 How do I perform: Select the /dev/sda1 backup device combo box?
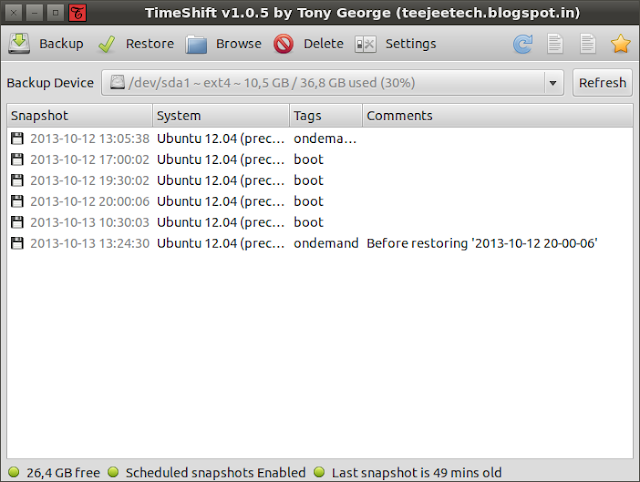coord(332,83)
